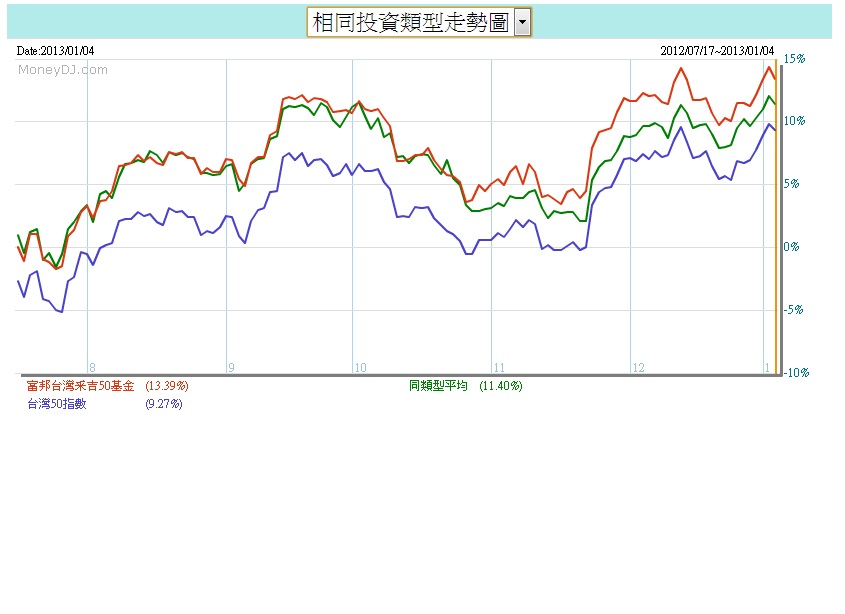Click the 10% y-axis label
The width and height of the screenshot is (845, 614).
pos(794,121)
